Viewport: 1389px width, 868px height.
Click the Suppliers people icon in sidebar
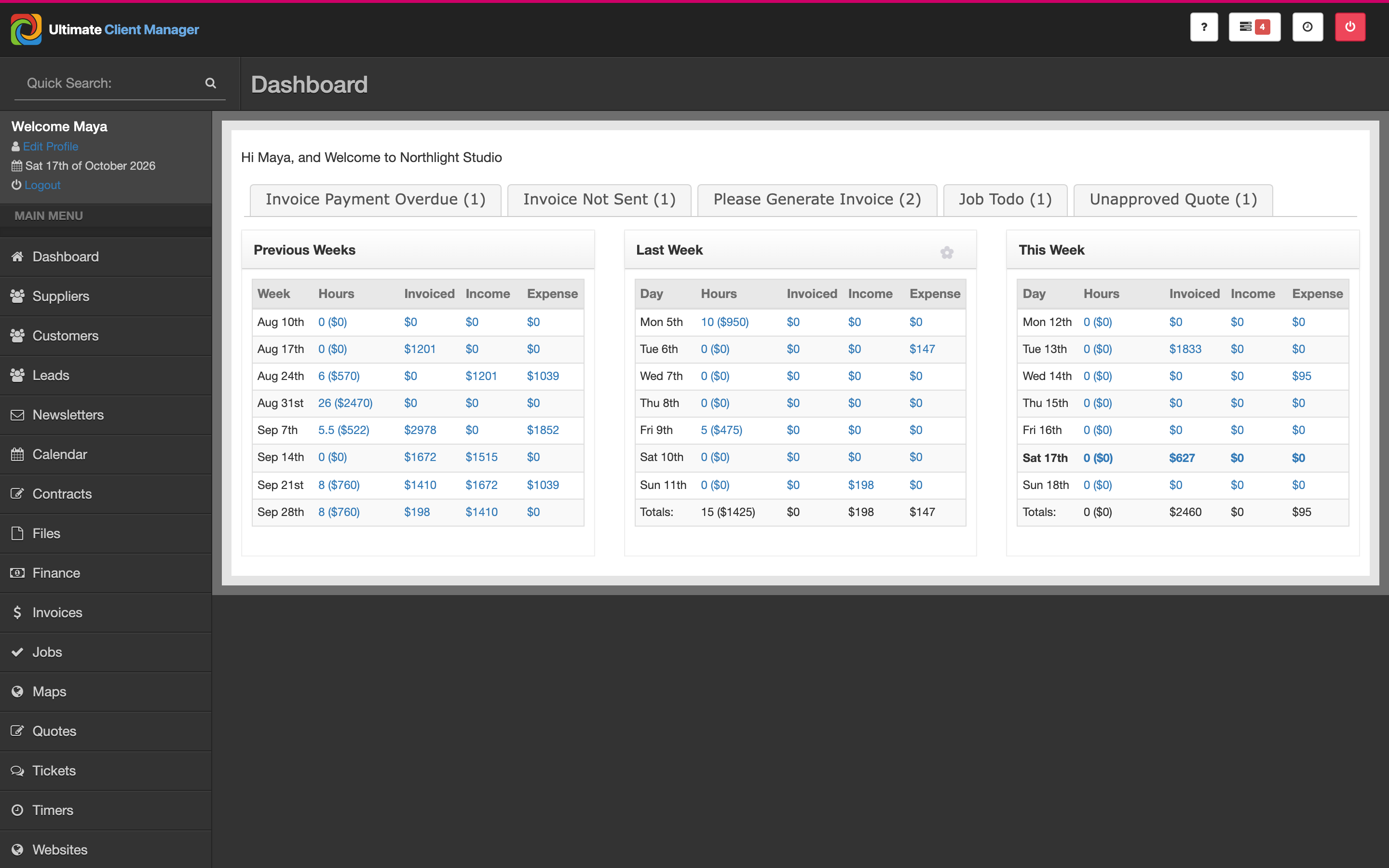point(17,296)
